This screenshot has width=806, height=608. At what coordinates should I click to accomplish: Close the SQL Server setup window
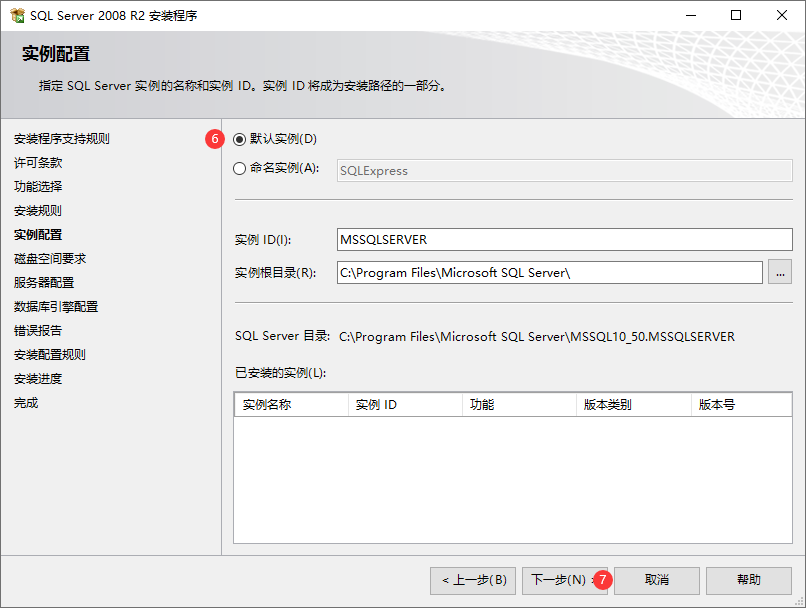(782, 15)
